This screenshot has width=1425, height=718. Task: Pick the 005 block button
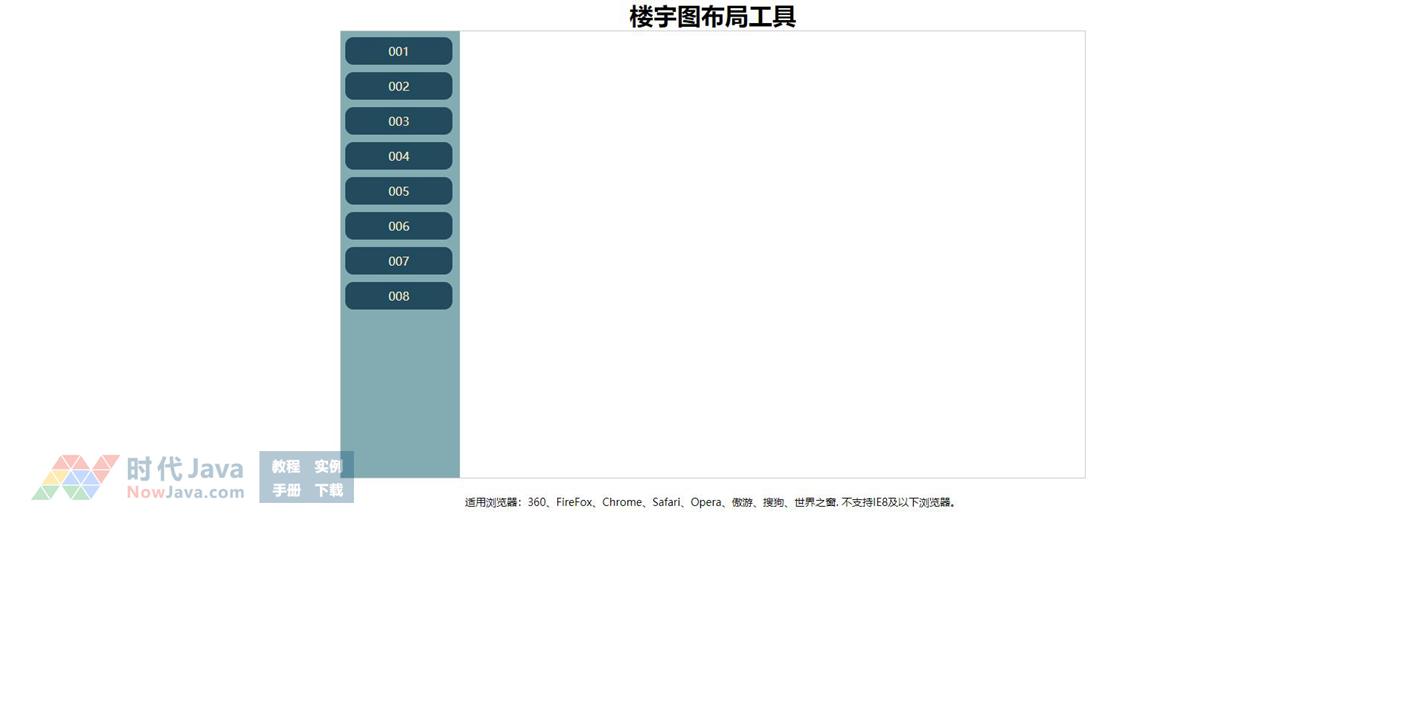[398, 191]
